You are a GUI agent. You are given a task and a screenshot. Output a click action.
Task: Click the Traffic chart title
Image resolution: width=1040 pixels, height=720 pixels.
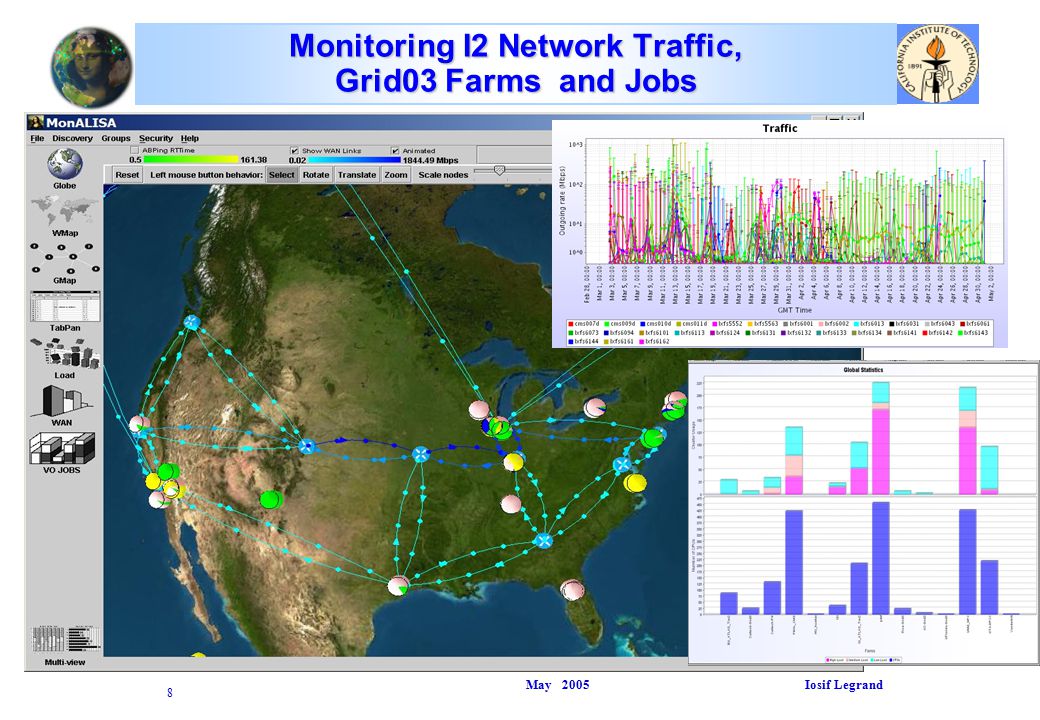tap(780, 129)
